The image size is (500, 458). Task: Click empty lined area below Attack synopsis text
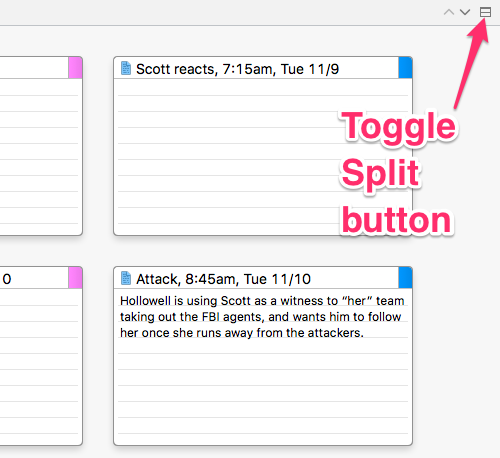click(263, 392)
